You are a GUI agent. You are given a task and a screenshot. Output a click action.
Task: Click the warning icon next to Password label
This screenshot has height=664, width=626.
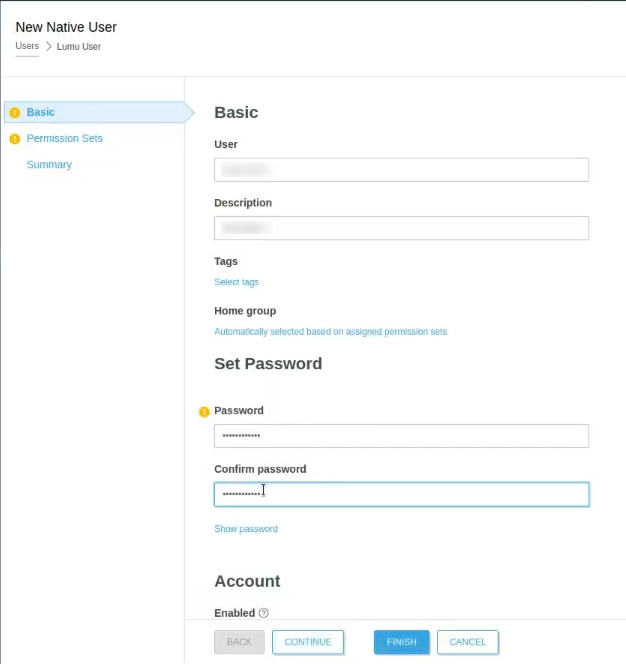[x=204, y=411]
